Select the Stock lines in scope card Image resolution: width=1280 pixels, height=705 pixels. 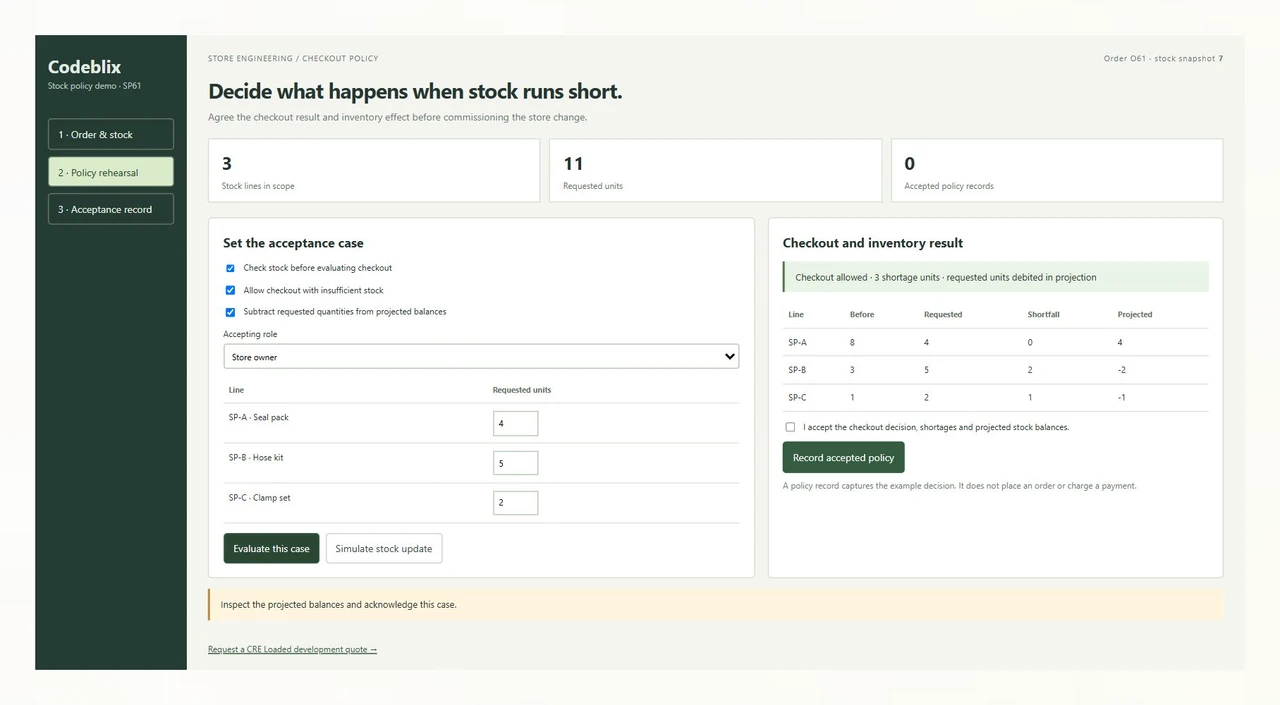pyautogui.click(x=374, y=170)
